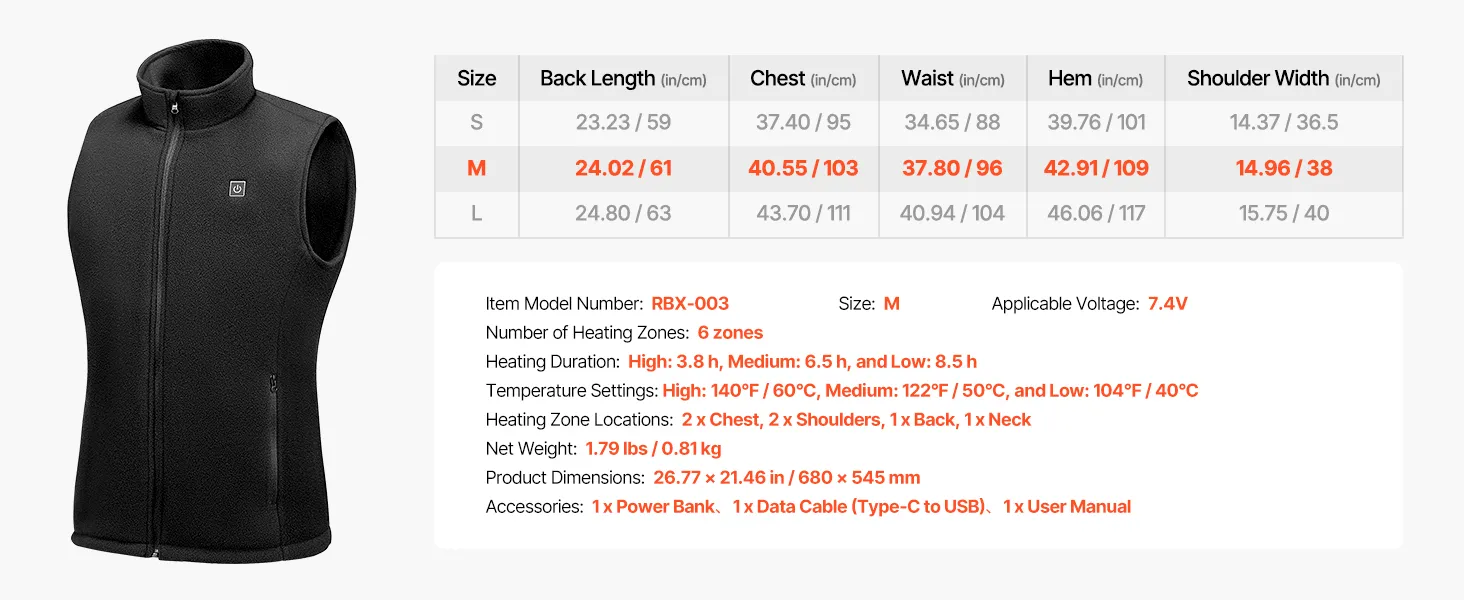Click the 6 zones heating value
The width and height of the screenshot is (1464, 600).
[x=730, y=332]
